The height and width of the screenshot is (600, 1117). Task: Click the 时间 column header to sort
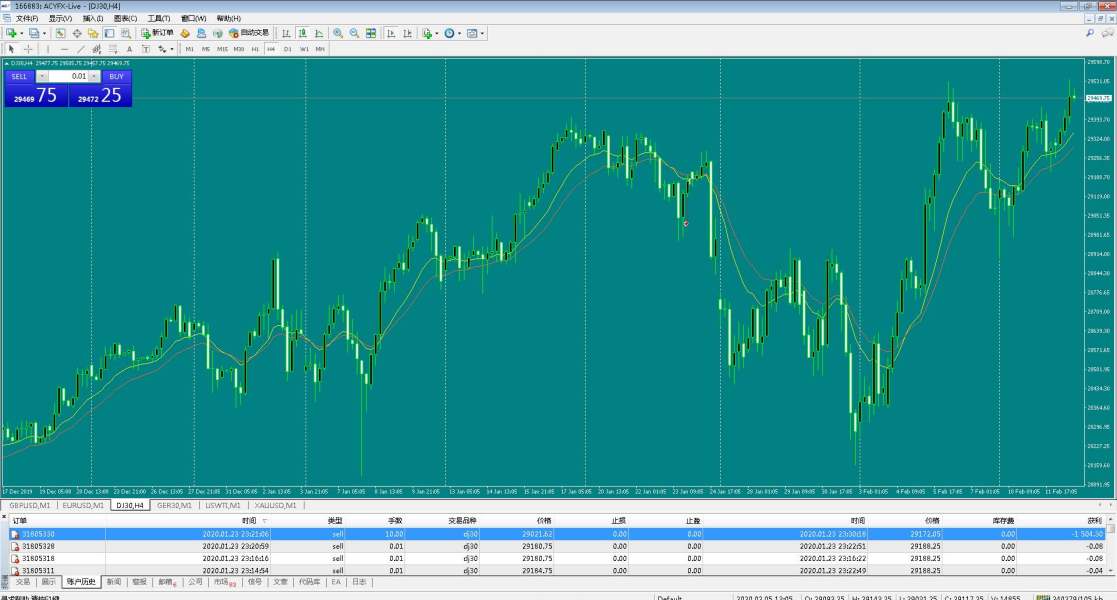(x=248, y=521)
